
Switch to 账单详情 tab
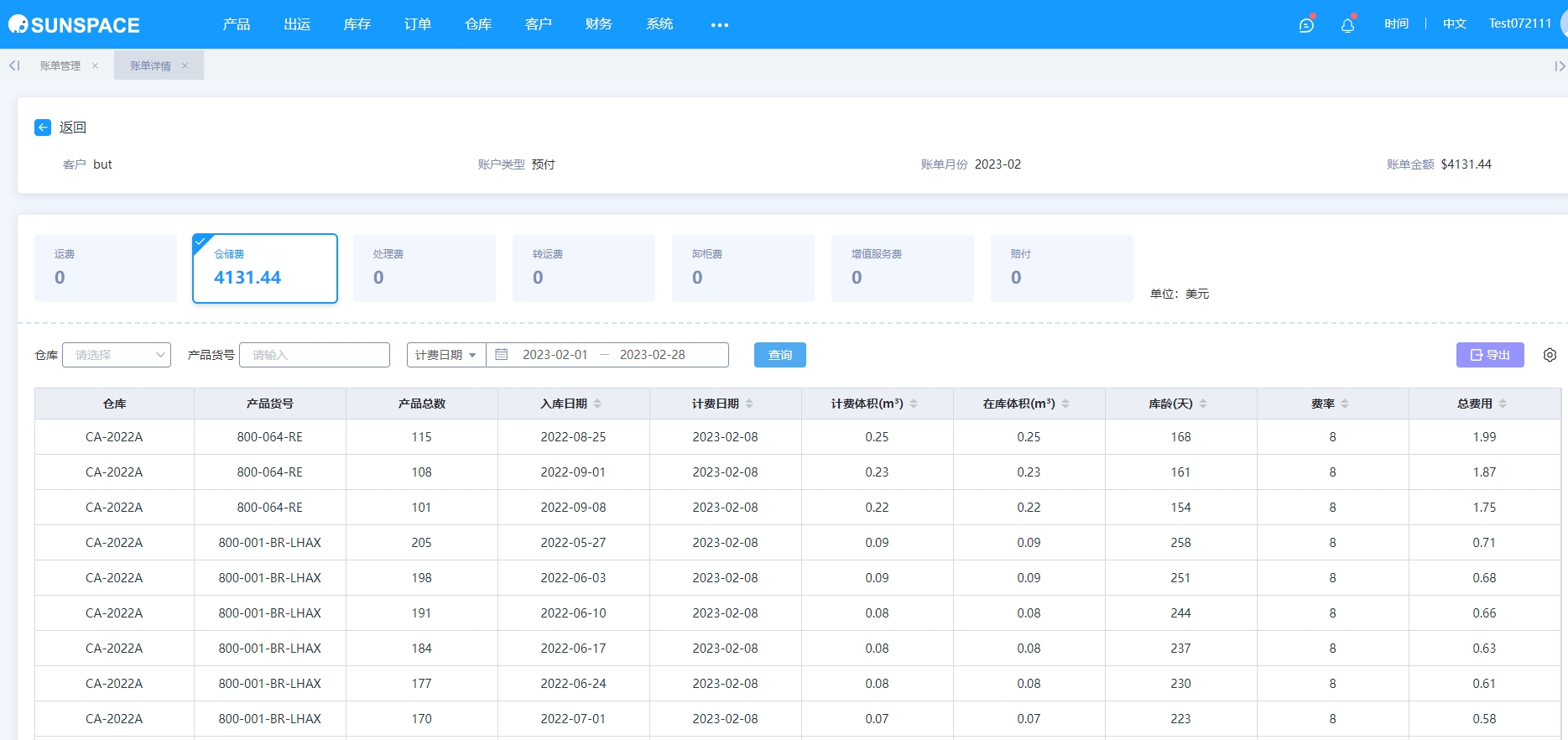click(x=150, y=65)
